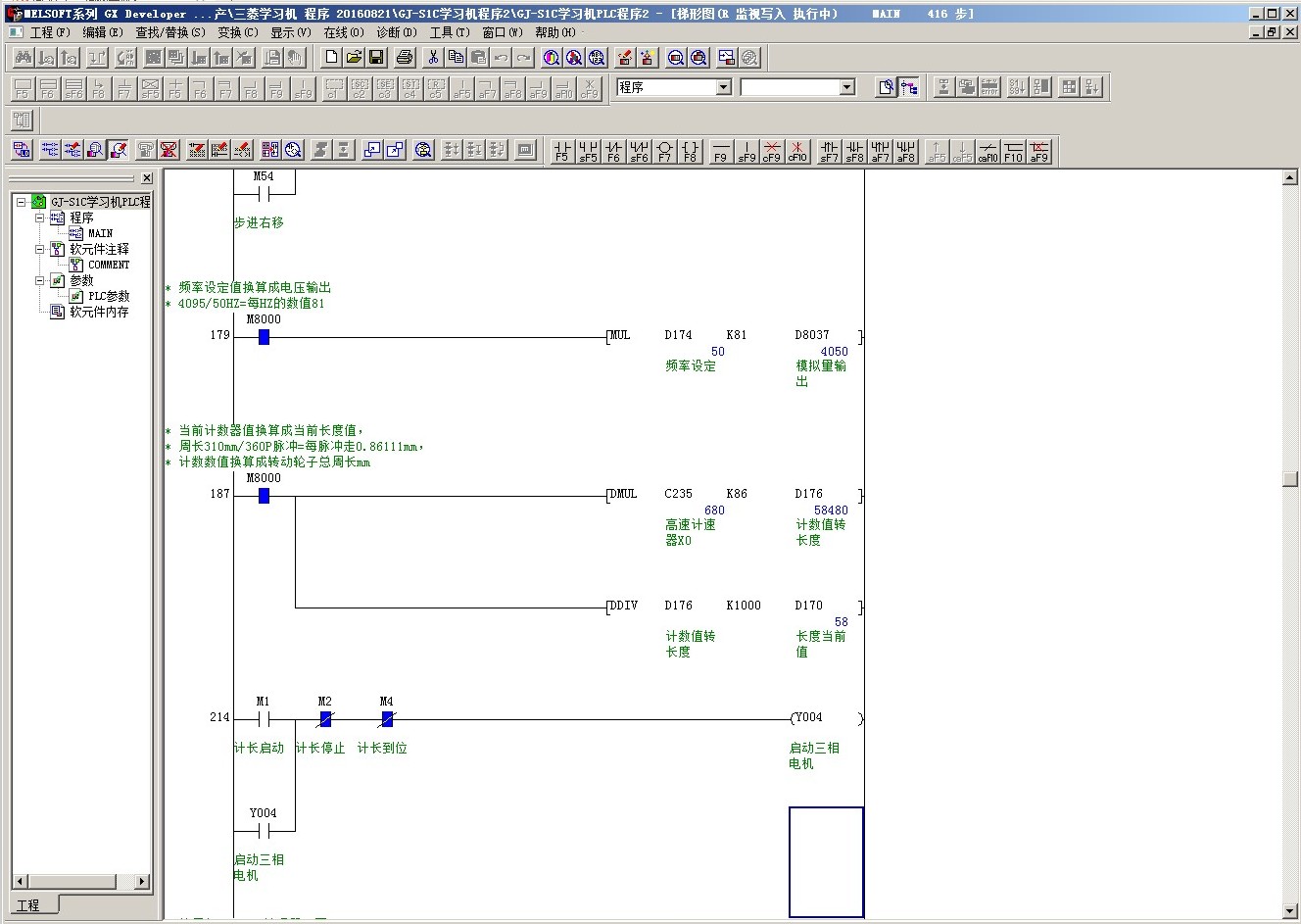The image size is (1301, 924).
Task: Click the Paste clipboard icon
Action: click(478, 58)
